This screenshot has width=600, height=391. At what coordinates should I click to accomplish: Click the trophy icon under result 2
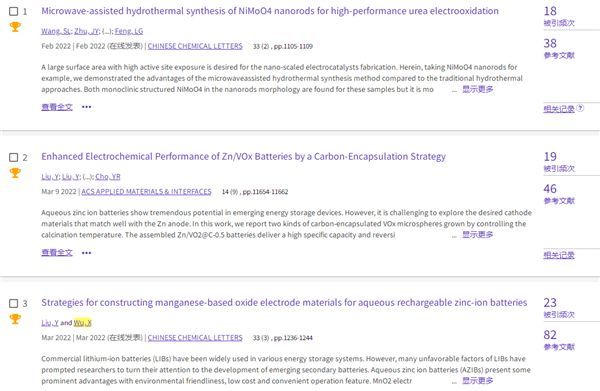[15, 173]
